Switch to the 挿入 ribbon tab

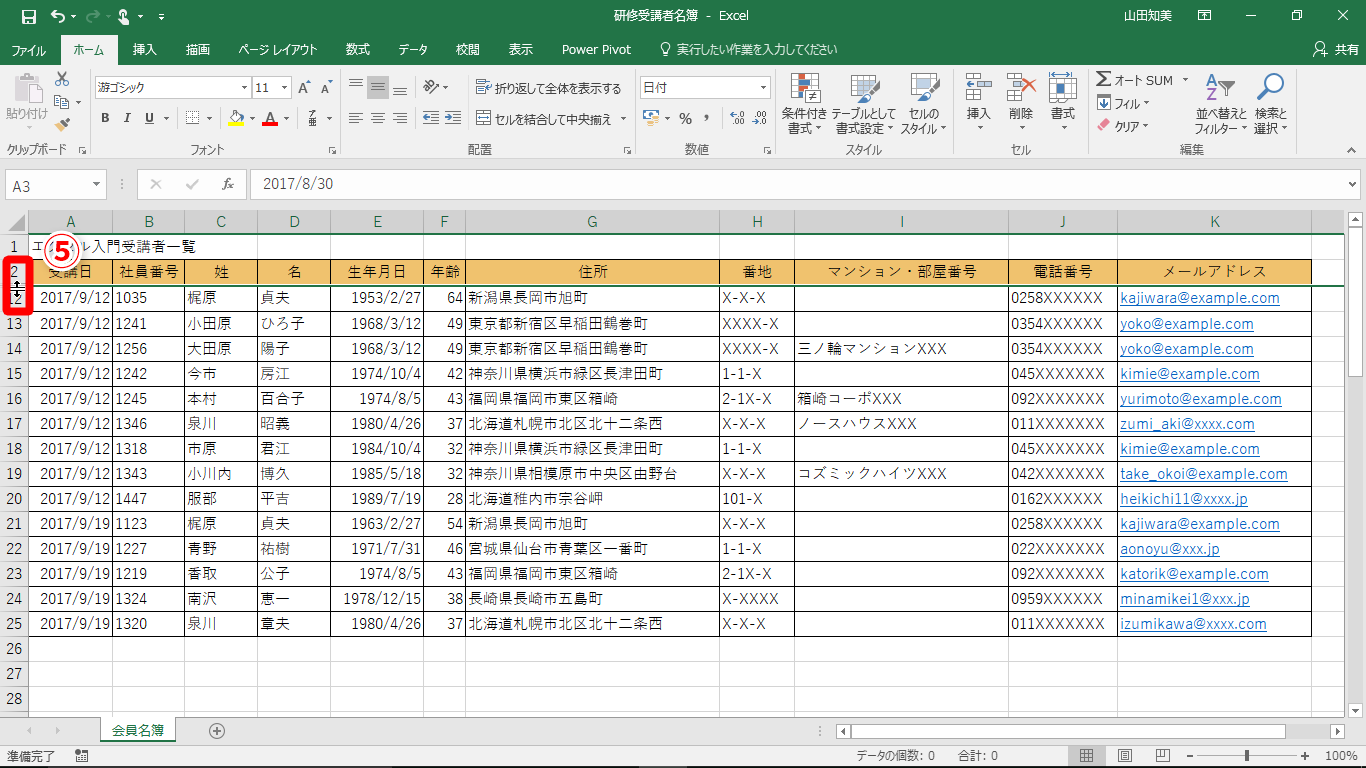point(145,49)
